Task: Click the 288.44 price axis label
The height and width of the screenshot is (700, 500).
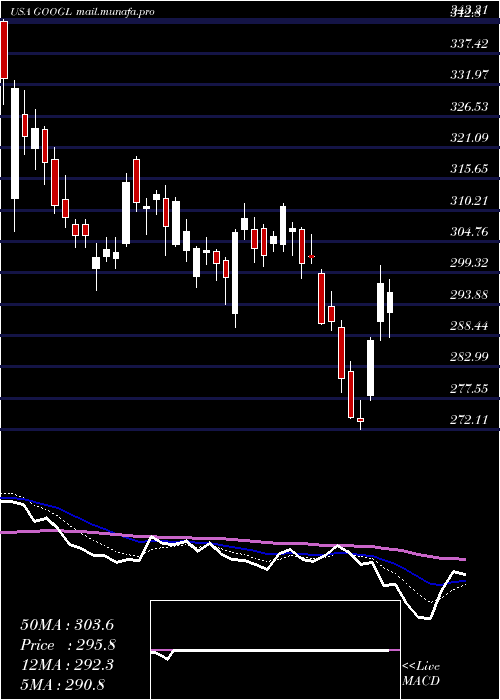Action: coord(469,326)
